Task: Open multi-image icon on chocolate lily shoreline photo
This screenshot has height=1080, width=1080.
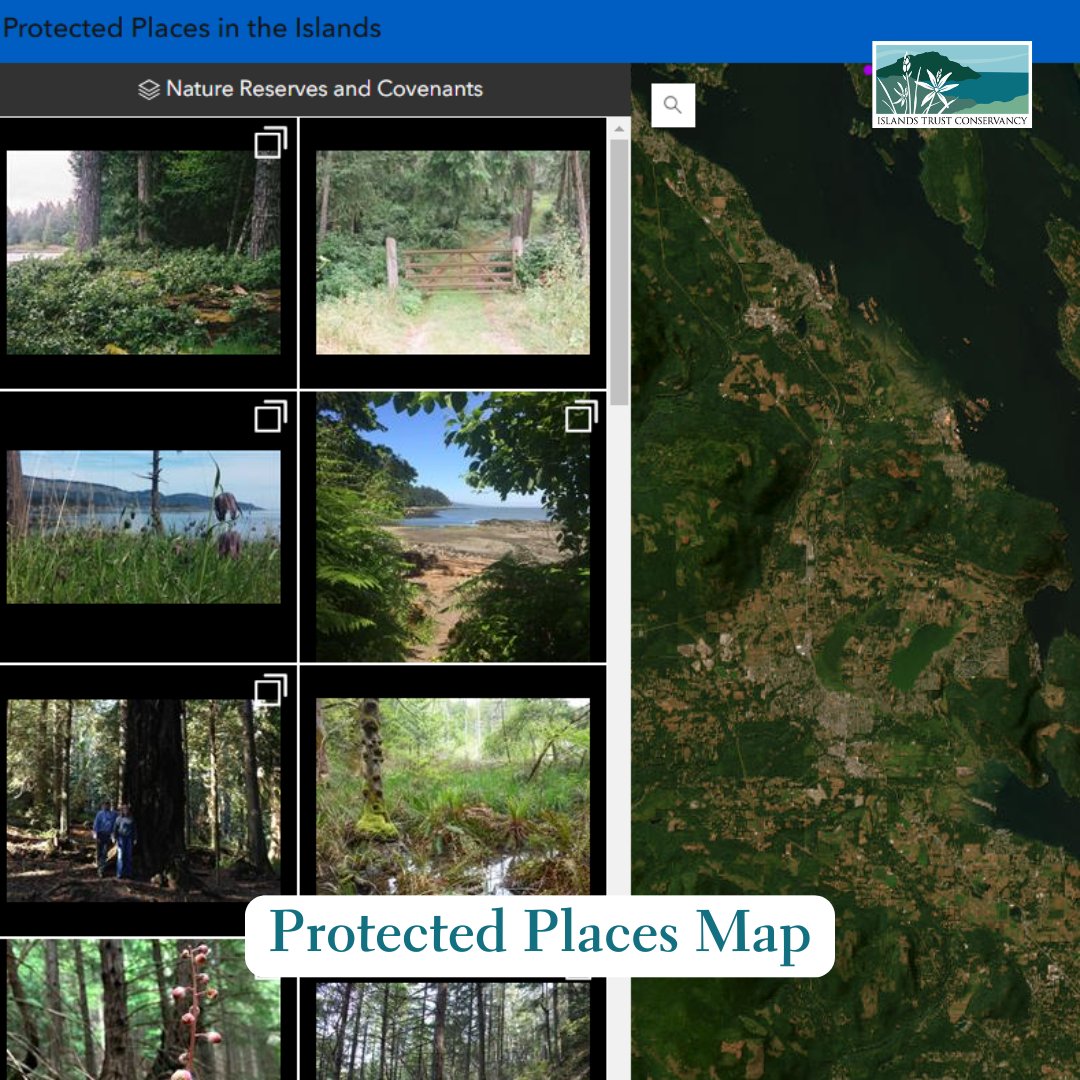Action: 271,416
